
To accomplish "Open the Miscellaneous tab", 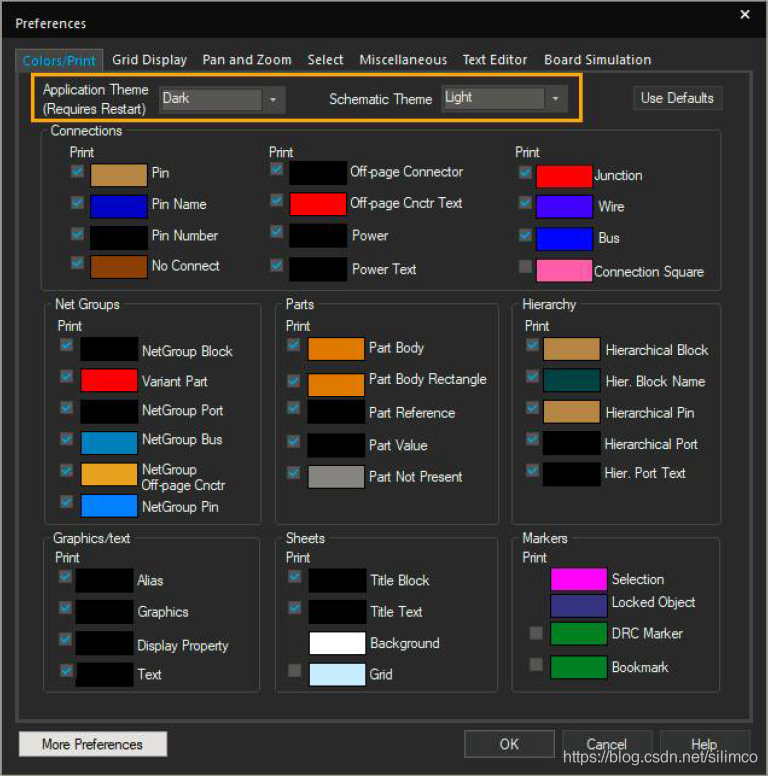I will 403,60.
